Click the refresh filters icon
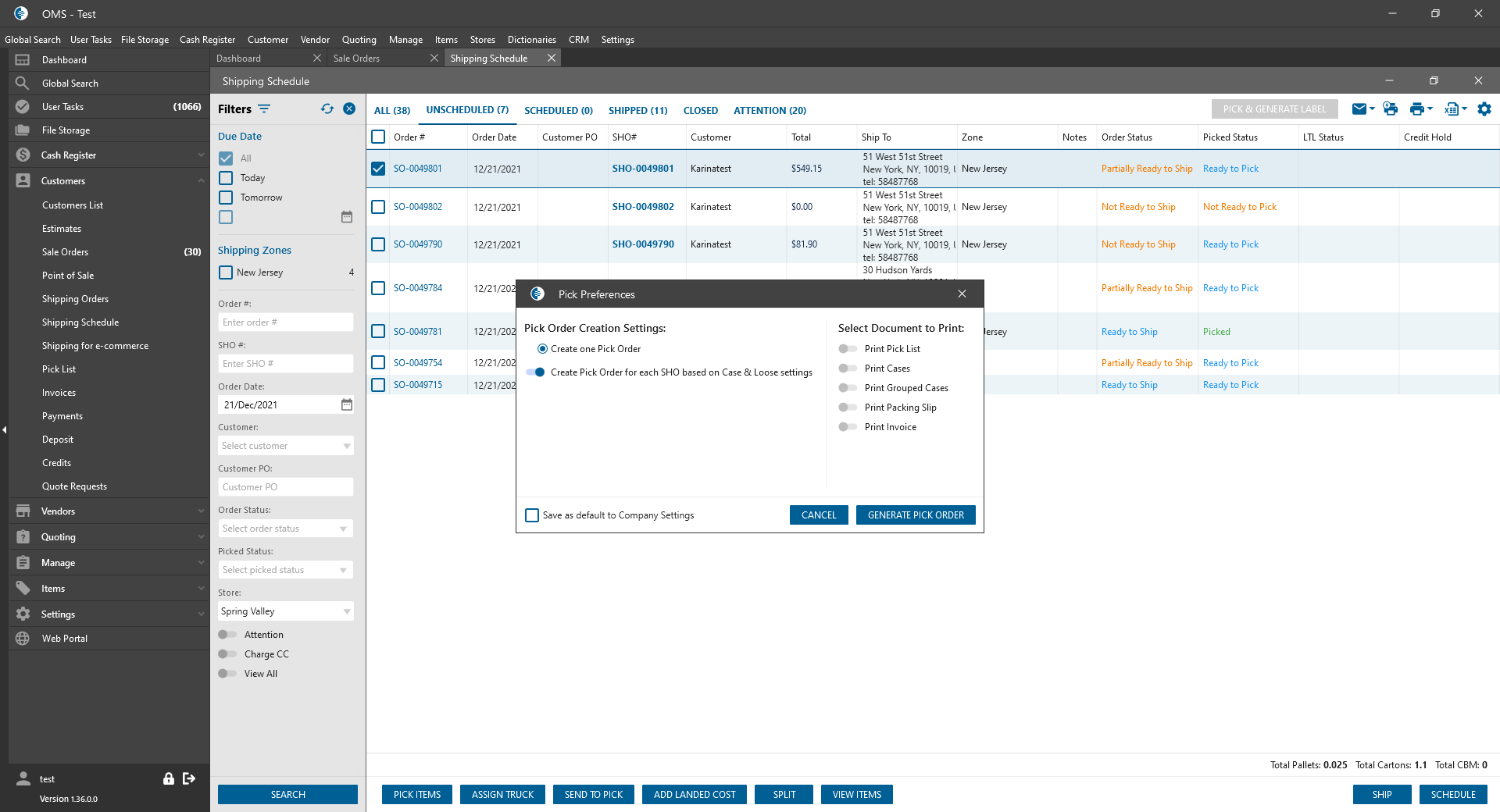The width and height of the screenshot is (1500, 812). pos(327,109)
